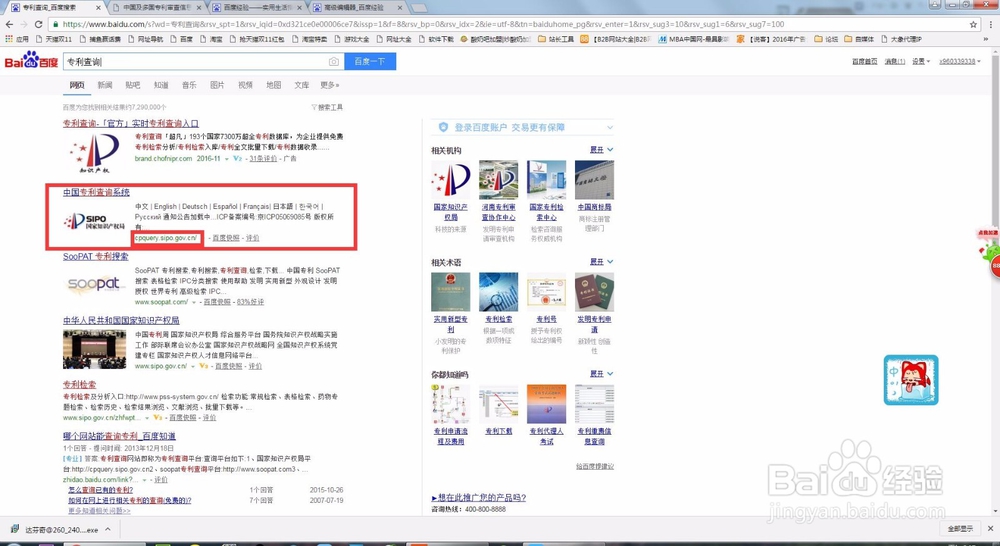The width and height of the screenshot is (1000, 546).
Task: Open the username account dropdown
Action: 960,61
